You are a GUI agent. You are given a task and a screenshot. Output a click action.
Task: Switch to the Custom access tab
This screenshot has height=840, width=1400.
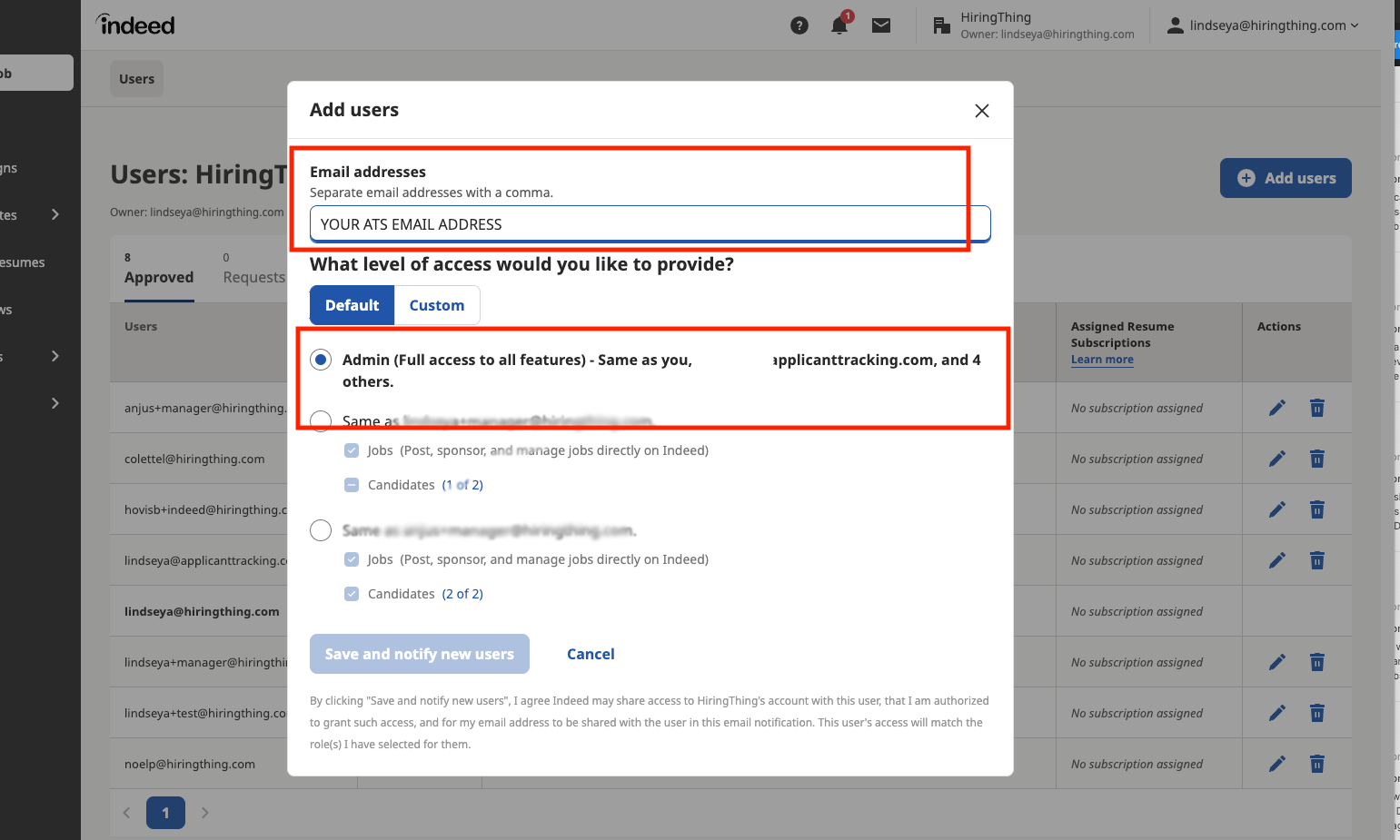click(437, 305)
